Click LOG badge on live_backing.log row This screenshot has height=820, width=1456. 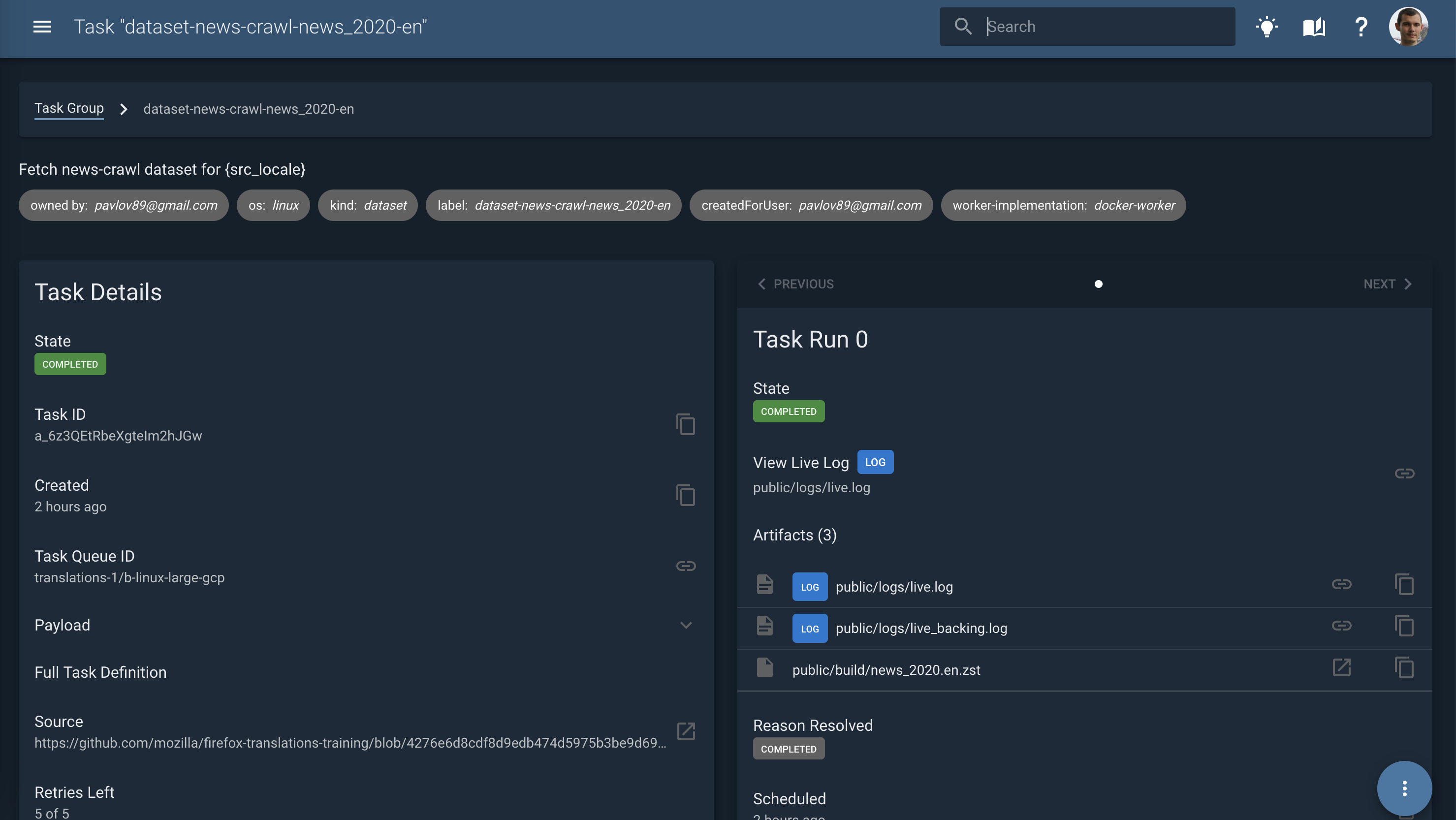[x=810, y=629]
